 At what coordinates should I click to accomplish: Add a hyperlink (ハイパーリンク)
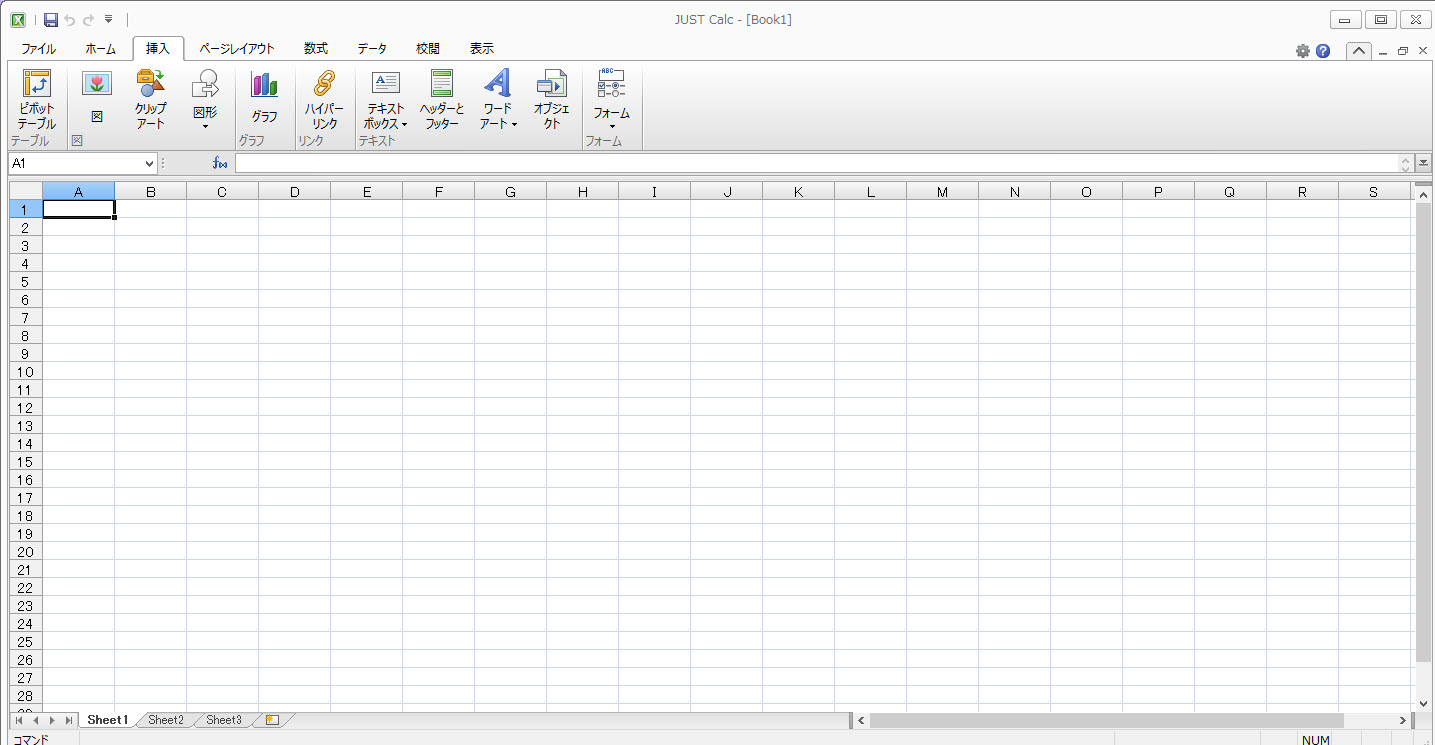(324, 100)
